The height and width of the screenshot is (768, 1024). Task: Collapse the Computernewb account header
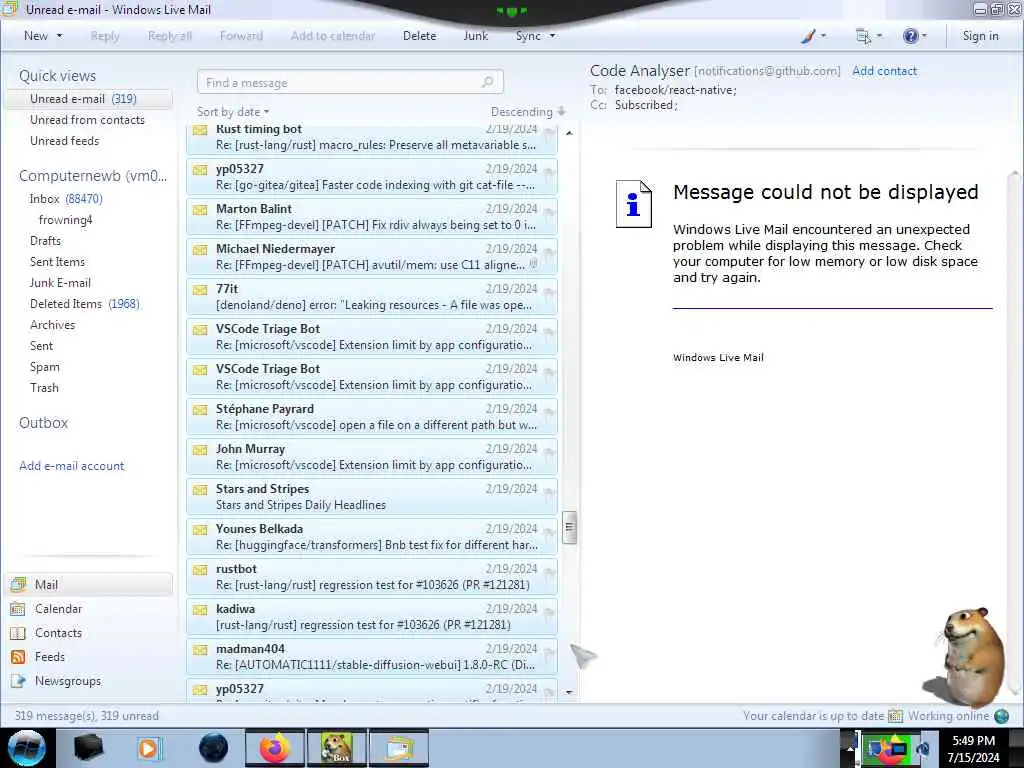pos(93,176)
